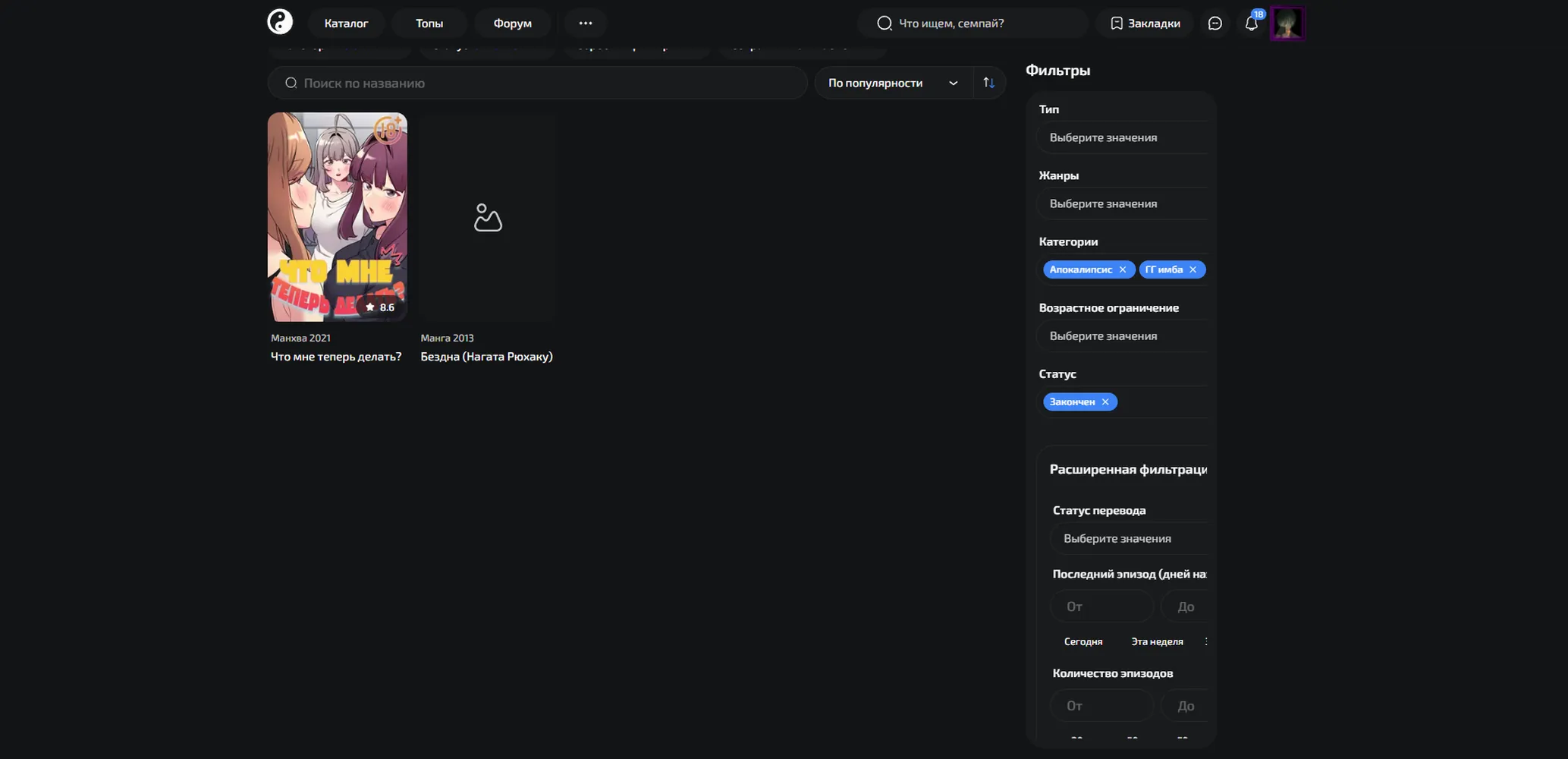Expand the Тип filter dropdown
Image resolution: width=1568 pixels, height=759 pixels.
(x=1122, y=137)
